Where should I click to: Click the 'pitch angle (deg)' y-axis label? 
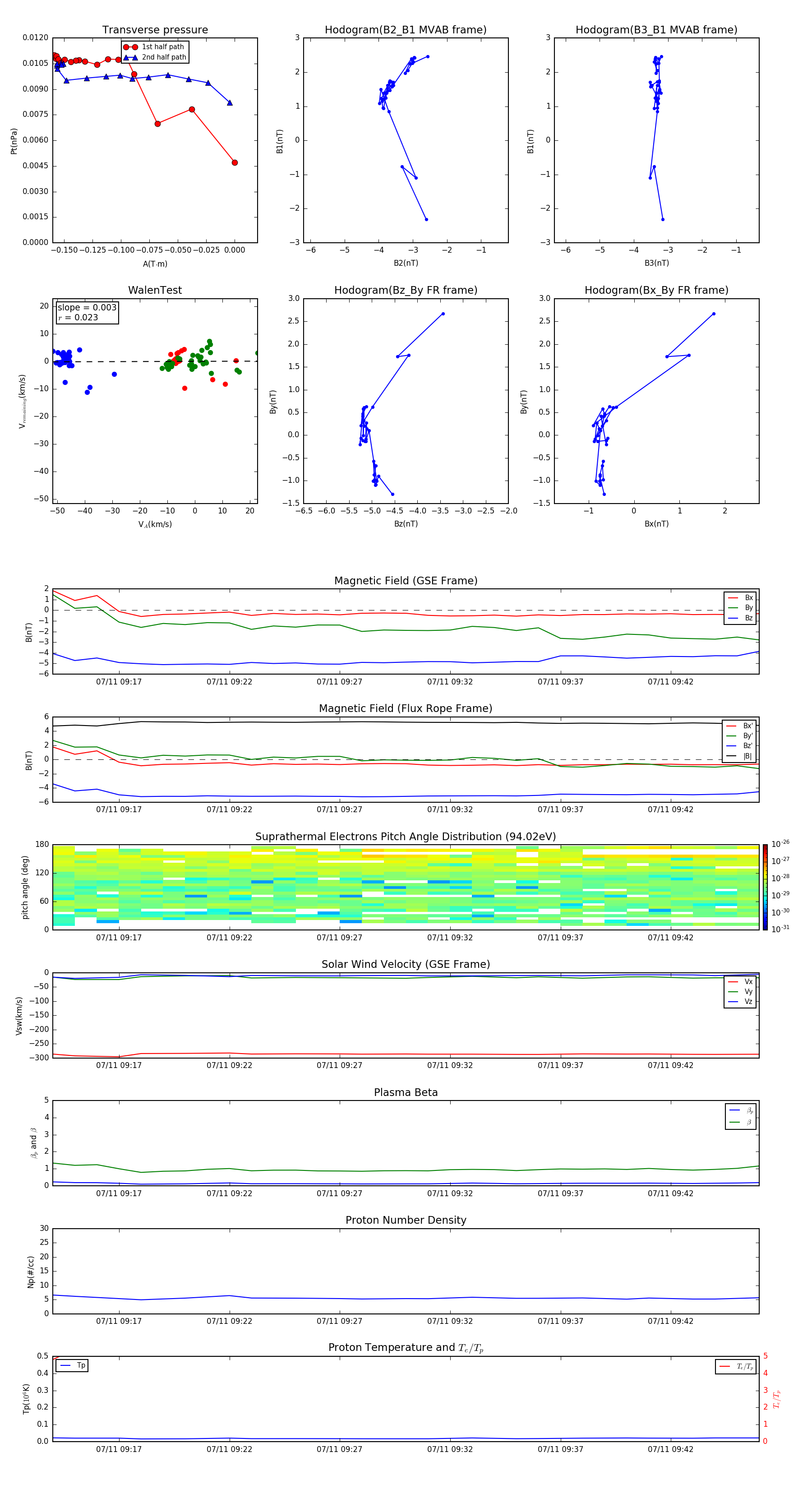pos(25,887)
